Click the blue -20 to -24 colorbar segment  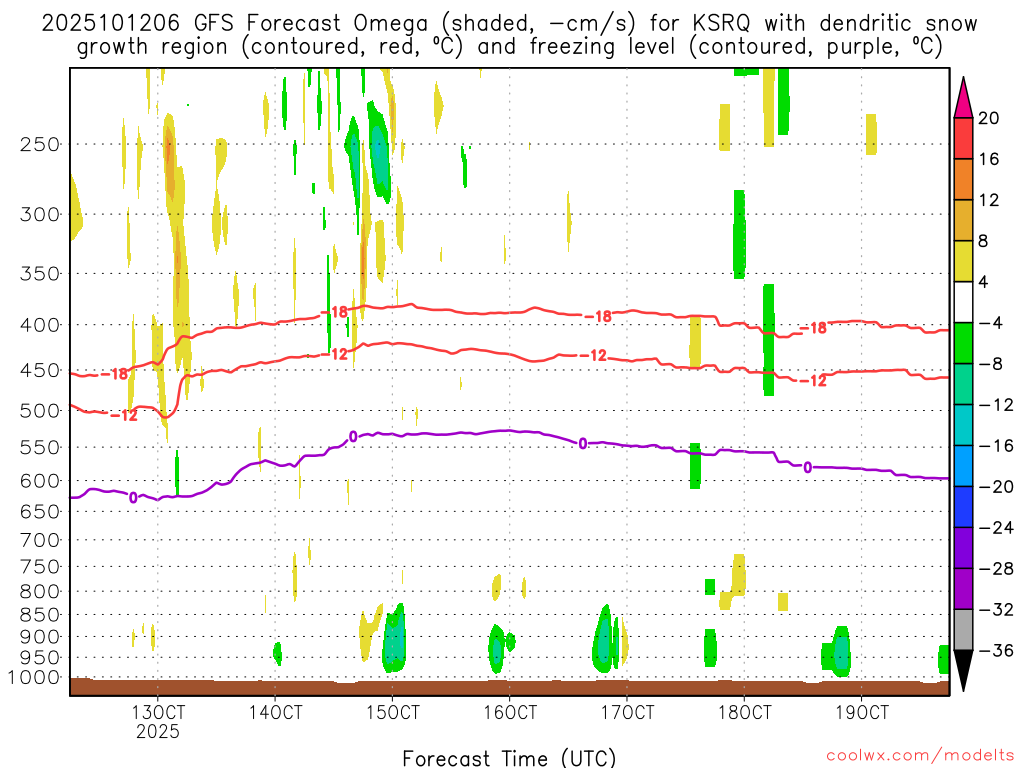[x=963, y=507]
